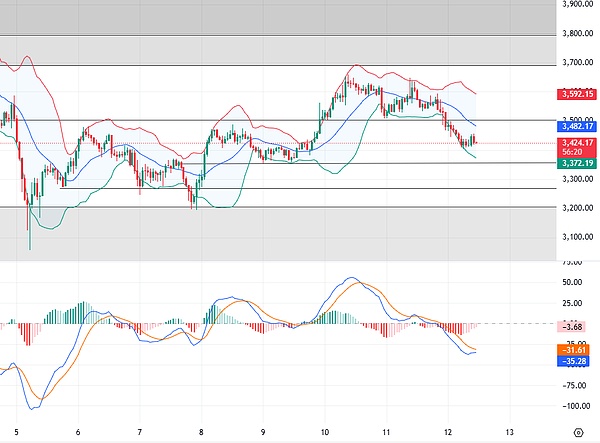Image resolution: width=600 pixels, height=443 pixels.
Task: Click date 12 on the time axis
Action: click(x=449, y=432)
